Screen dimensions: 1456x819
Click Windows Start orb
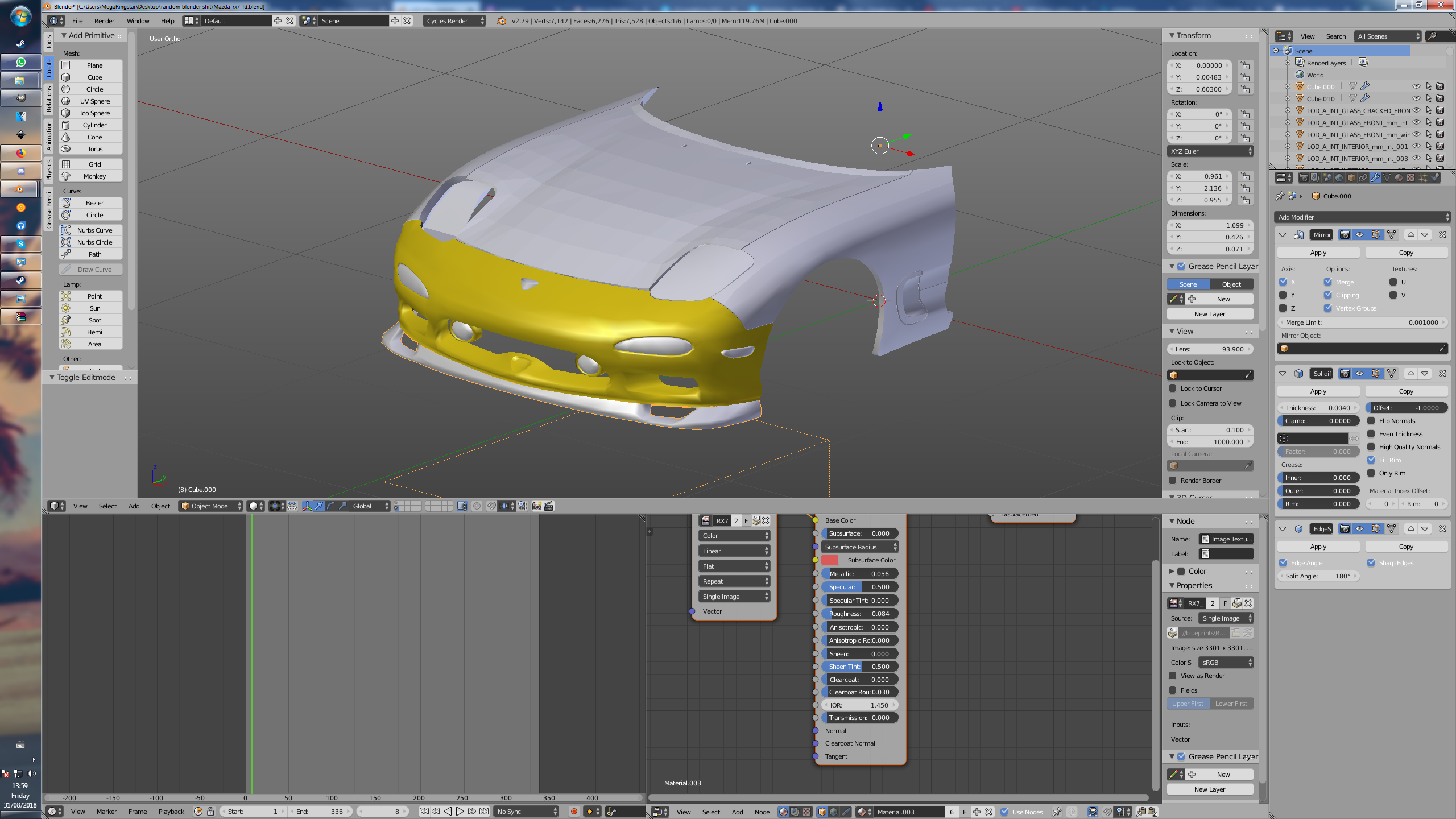coord(20,16)
